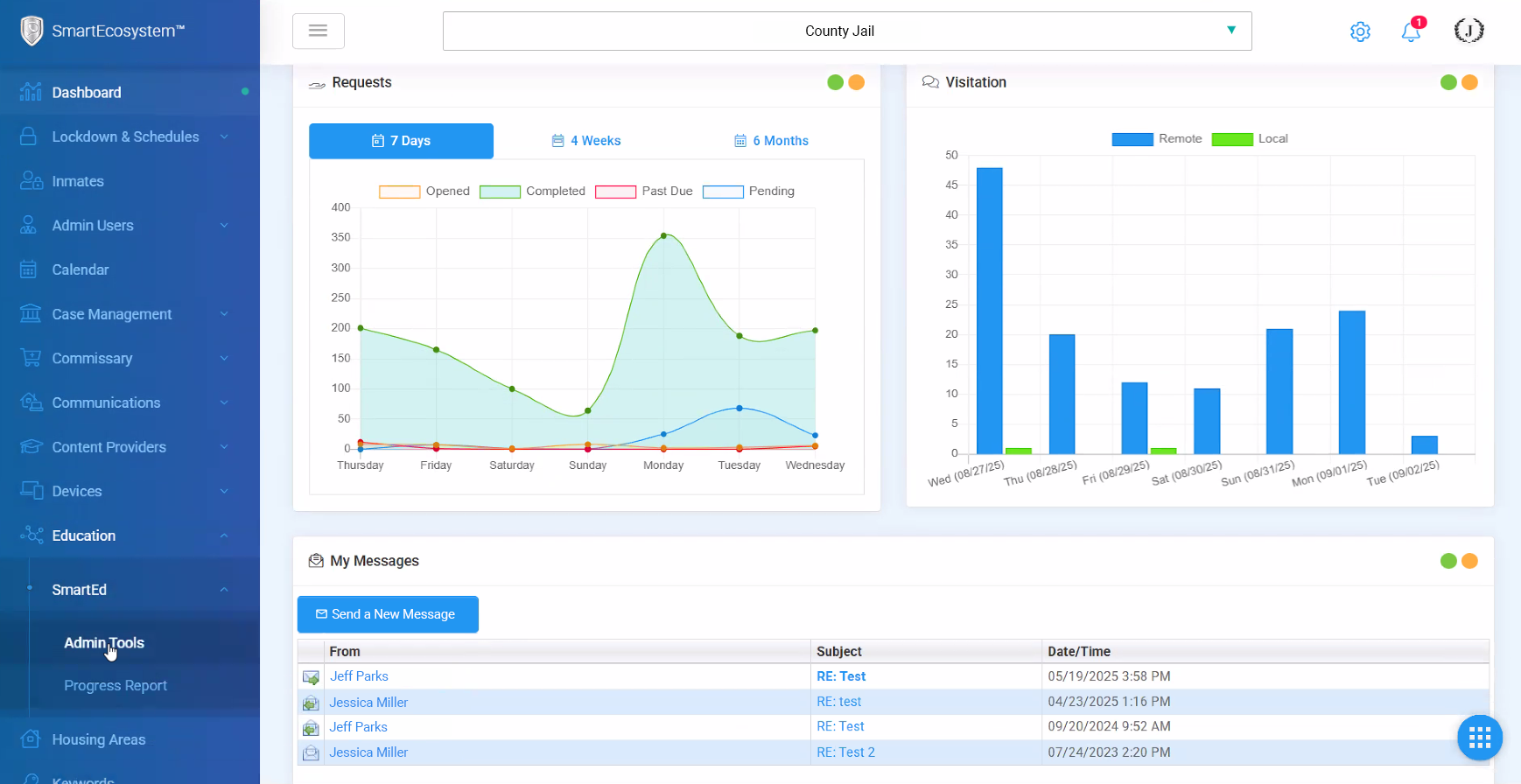Open the County Jail facility dropdown
Image resolution: width=1521 pixels, height=784 pixels.
[847, 31]
